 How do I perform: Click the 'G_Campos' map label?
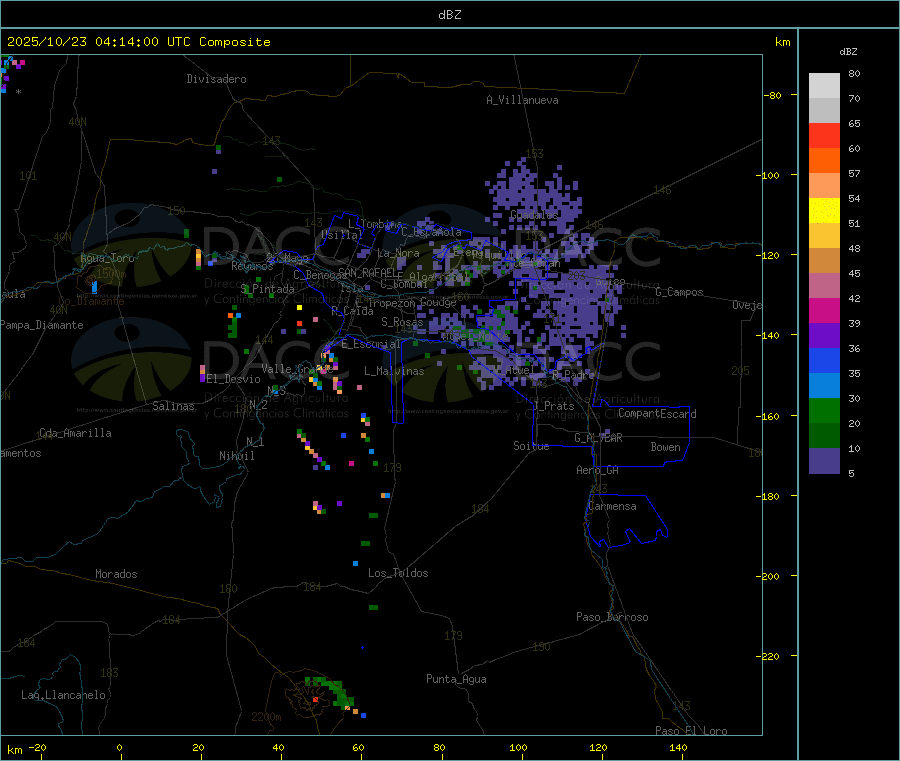(680, 292)
